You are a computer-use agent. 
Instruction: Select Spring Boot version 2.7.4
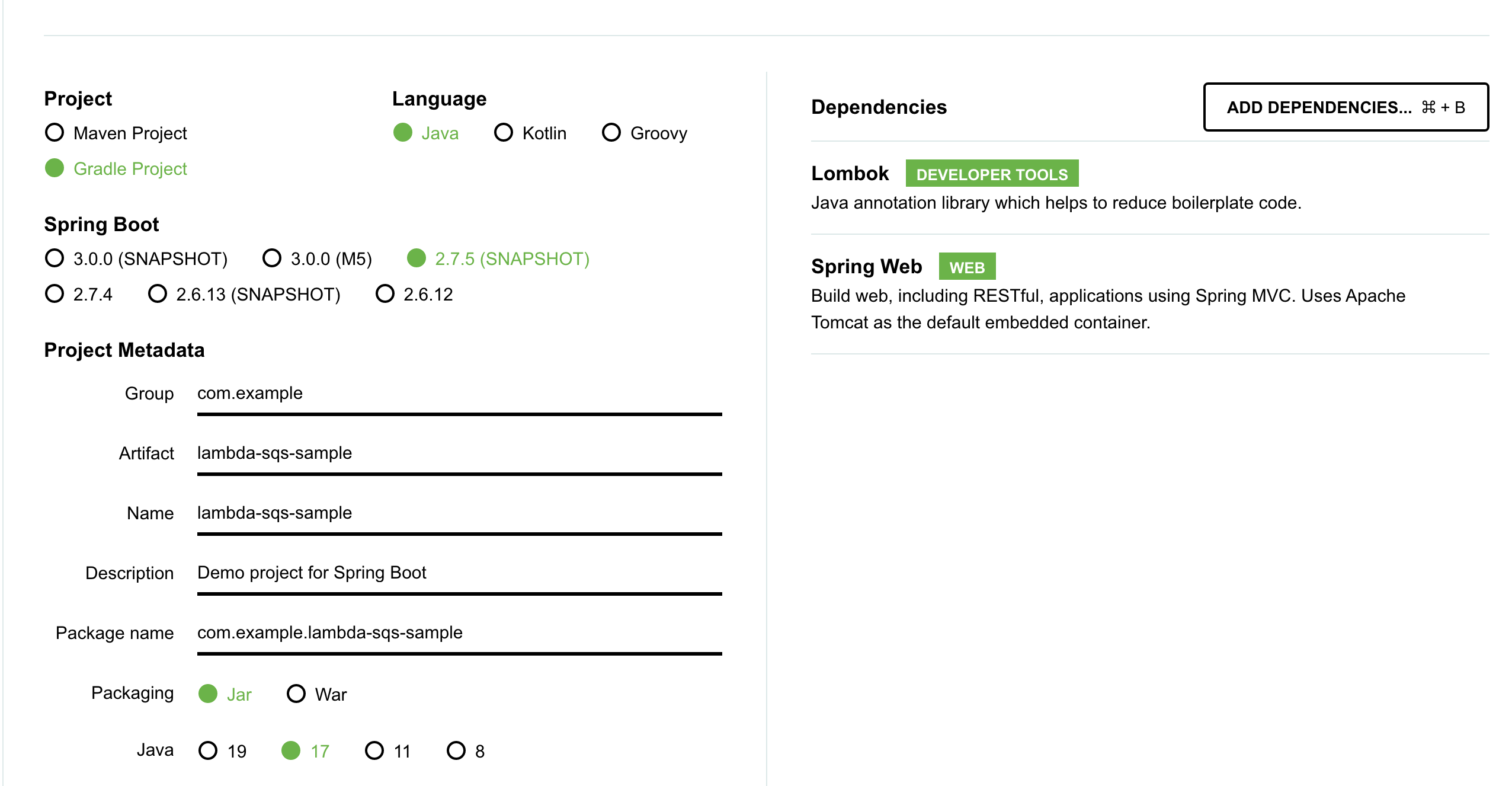coord(55,294)
